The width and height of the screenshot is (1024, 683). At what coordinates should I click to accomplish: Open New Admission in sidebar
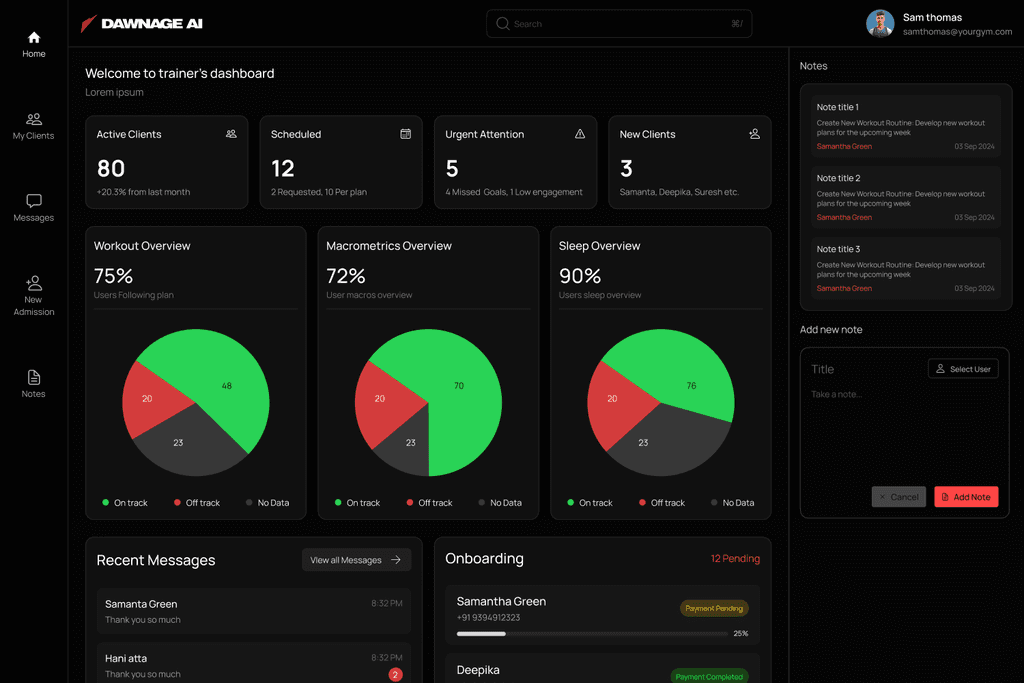point(34,296)
